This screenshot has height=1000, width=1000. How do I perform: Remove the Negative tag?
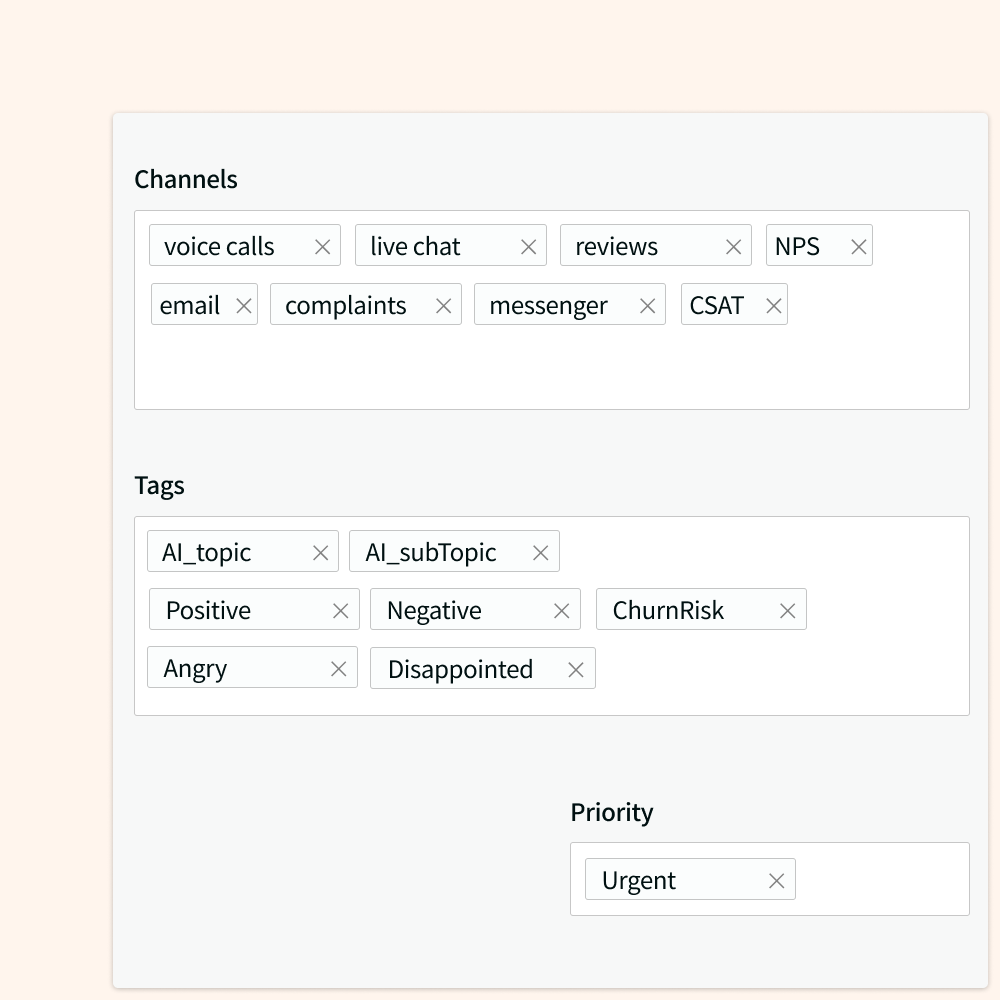click(561, 609)
